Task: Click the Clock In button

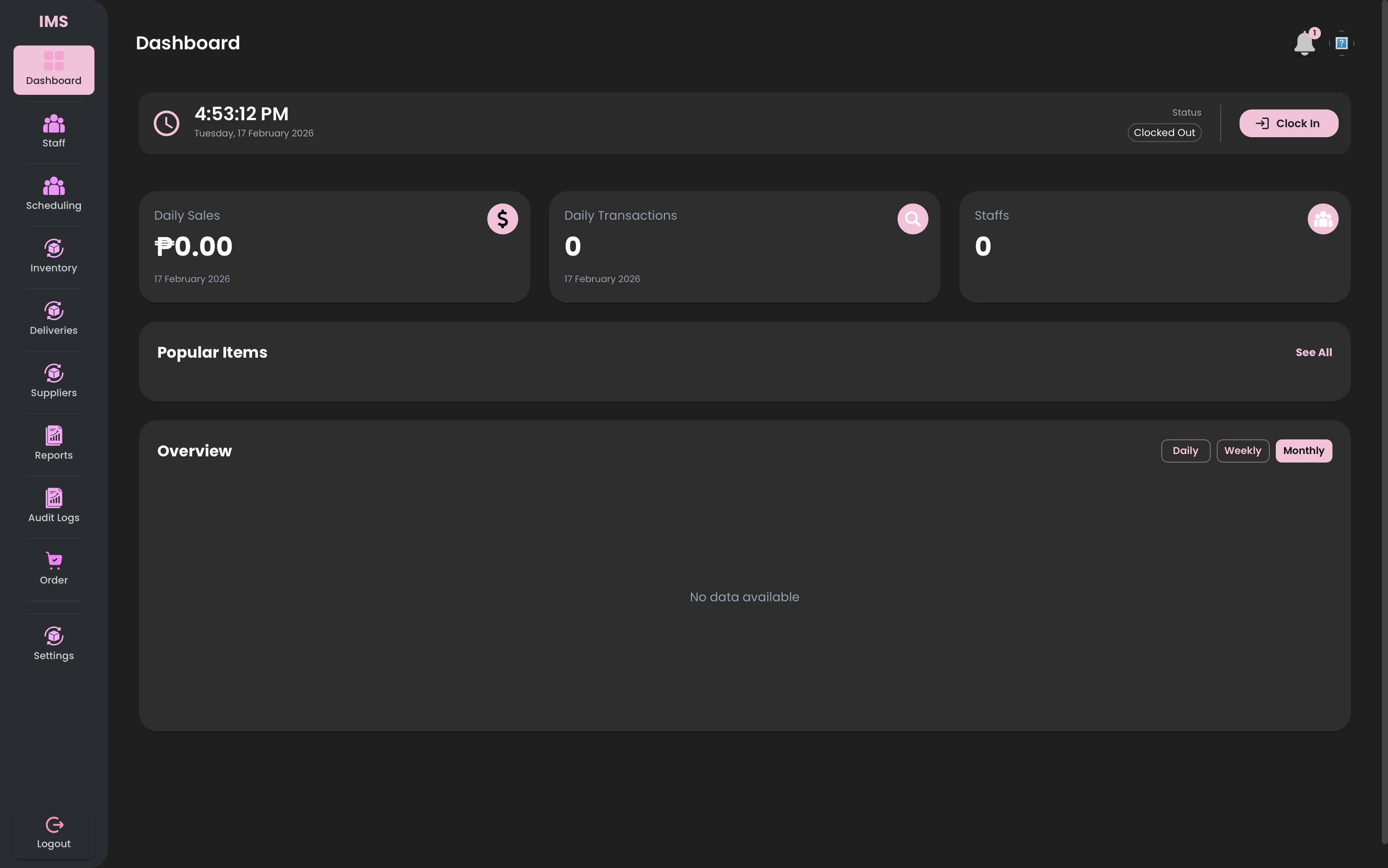Action: pyautogui.click(x=1289, y=123)
